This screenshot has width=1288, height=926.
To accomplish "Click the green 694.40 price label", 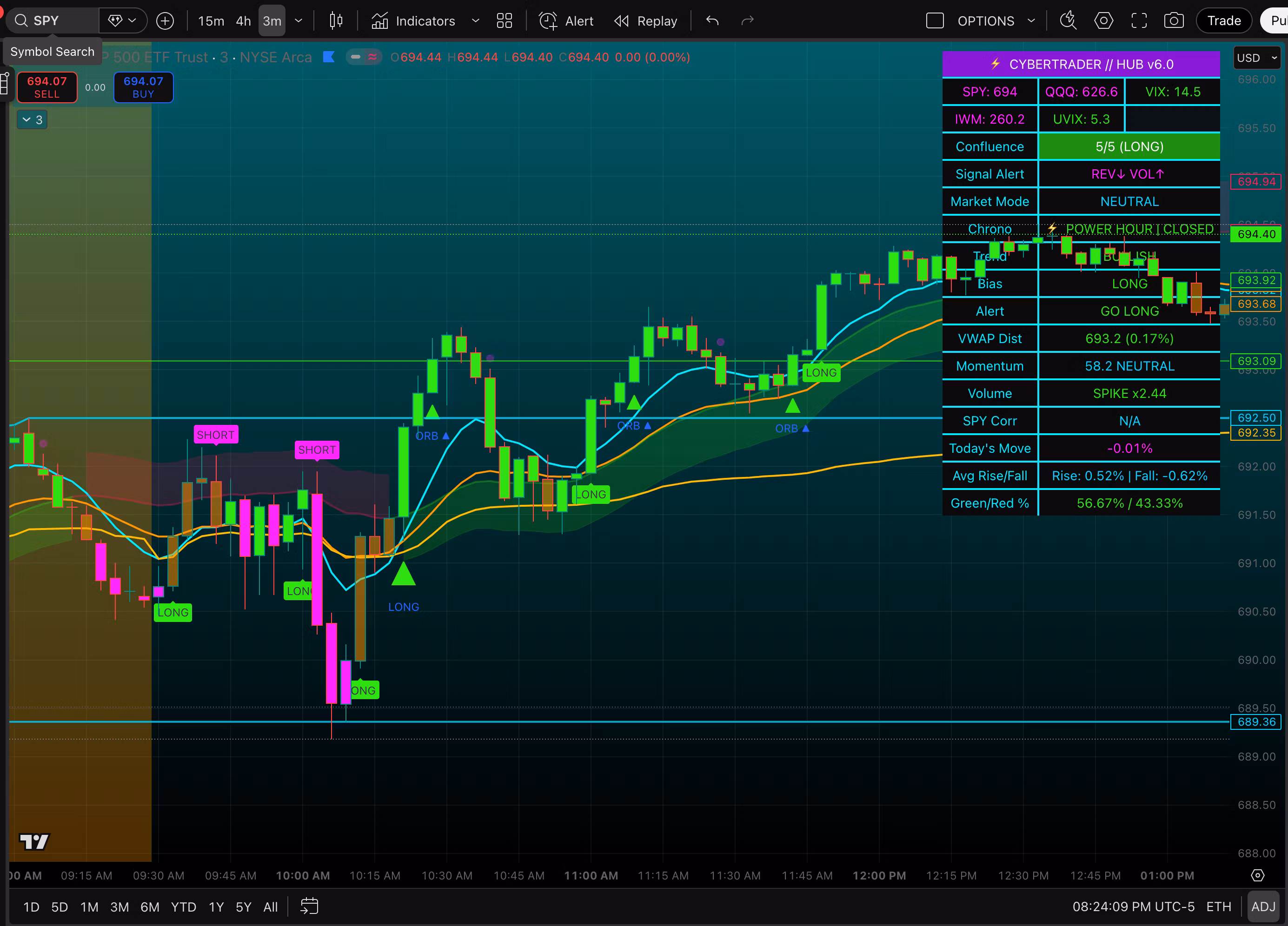I will point(1256,234).
